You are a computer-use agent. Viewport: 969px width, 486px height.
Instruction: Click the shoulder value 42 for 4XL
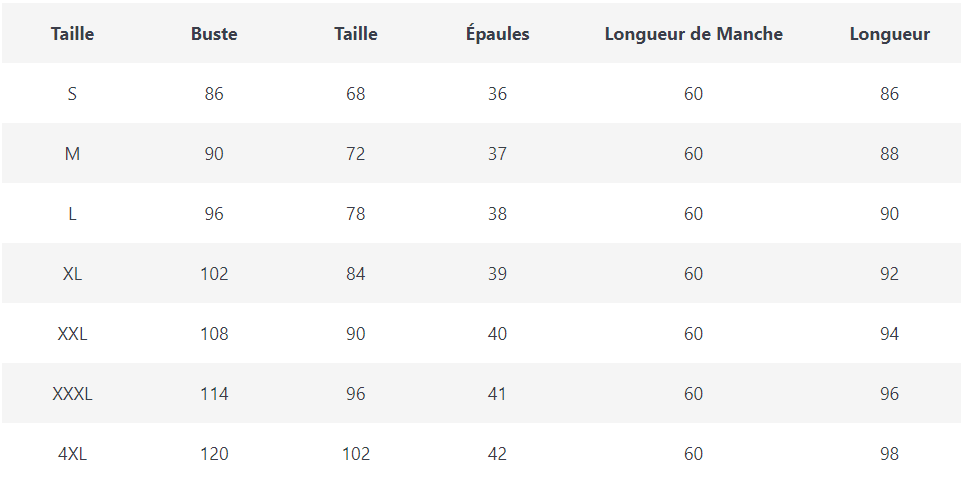[x=497, y=454]
